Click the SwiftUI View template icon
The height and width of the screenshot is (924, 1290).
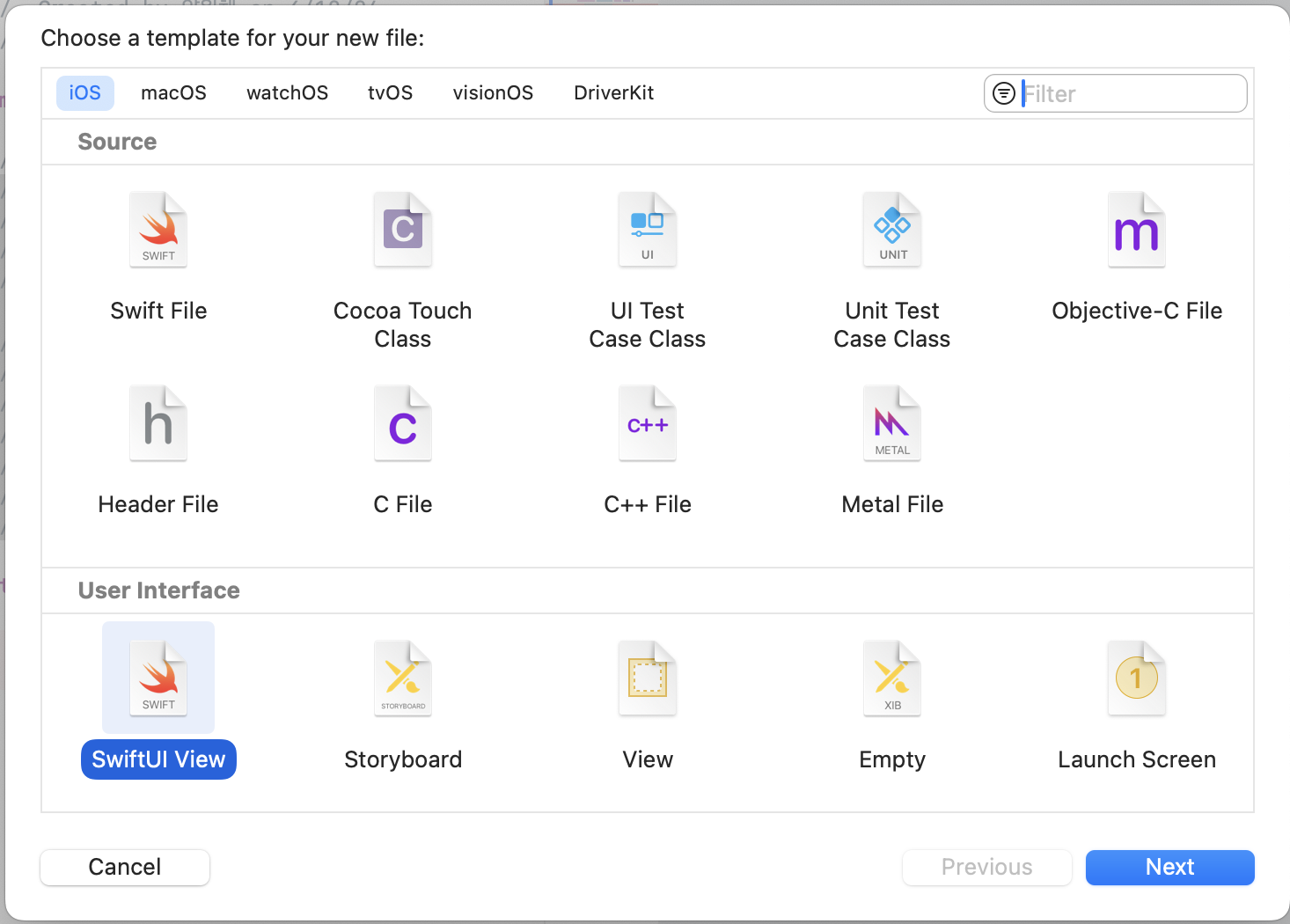click(x=158, y=678)
